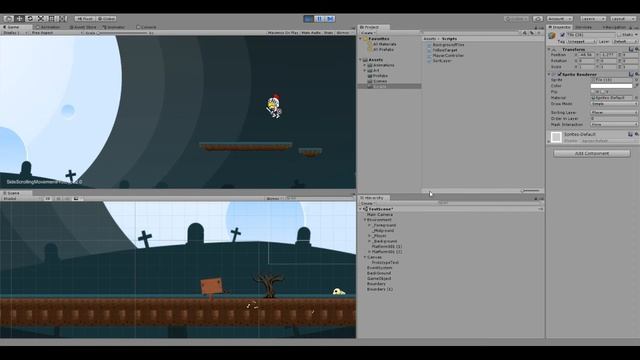Click the Collab button
640x360 pixels.
(x=517, y=19)
